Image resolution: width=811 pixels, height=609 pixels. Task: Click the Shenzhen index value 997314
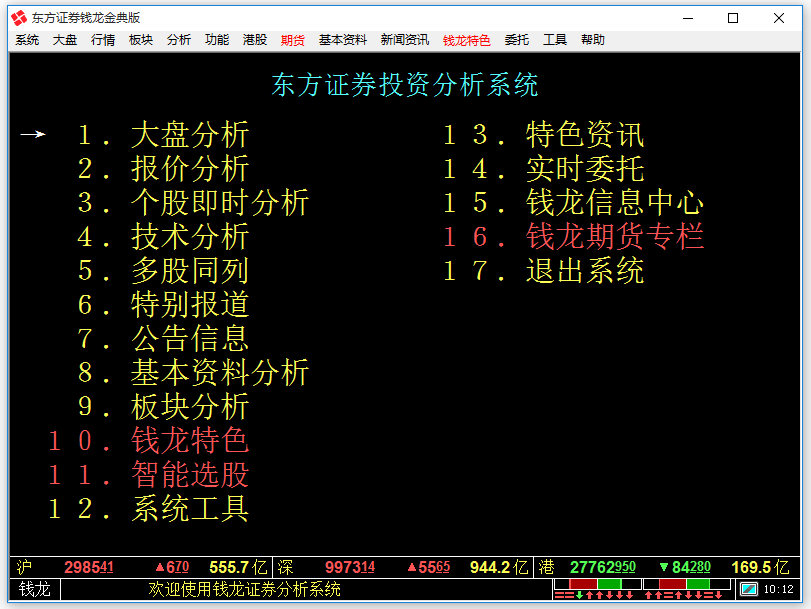350,568
